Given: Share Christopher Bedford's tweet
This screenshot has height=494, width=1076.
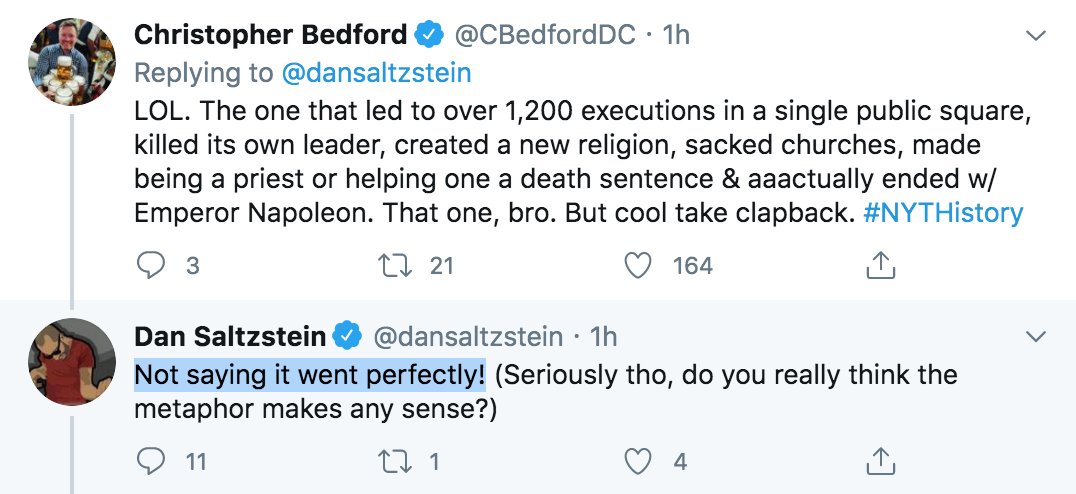Looking at the screenshot, I should 878,265.
